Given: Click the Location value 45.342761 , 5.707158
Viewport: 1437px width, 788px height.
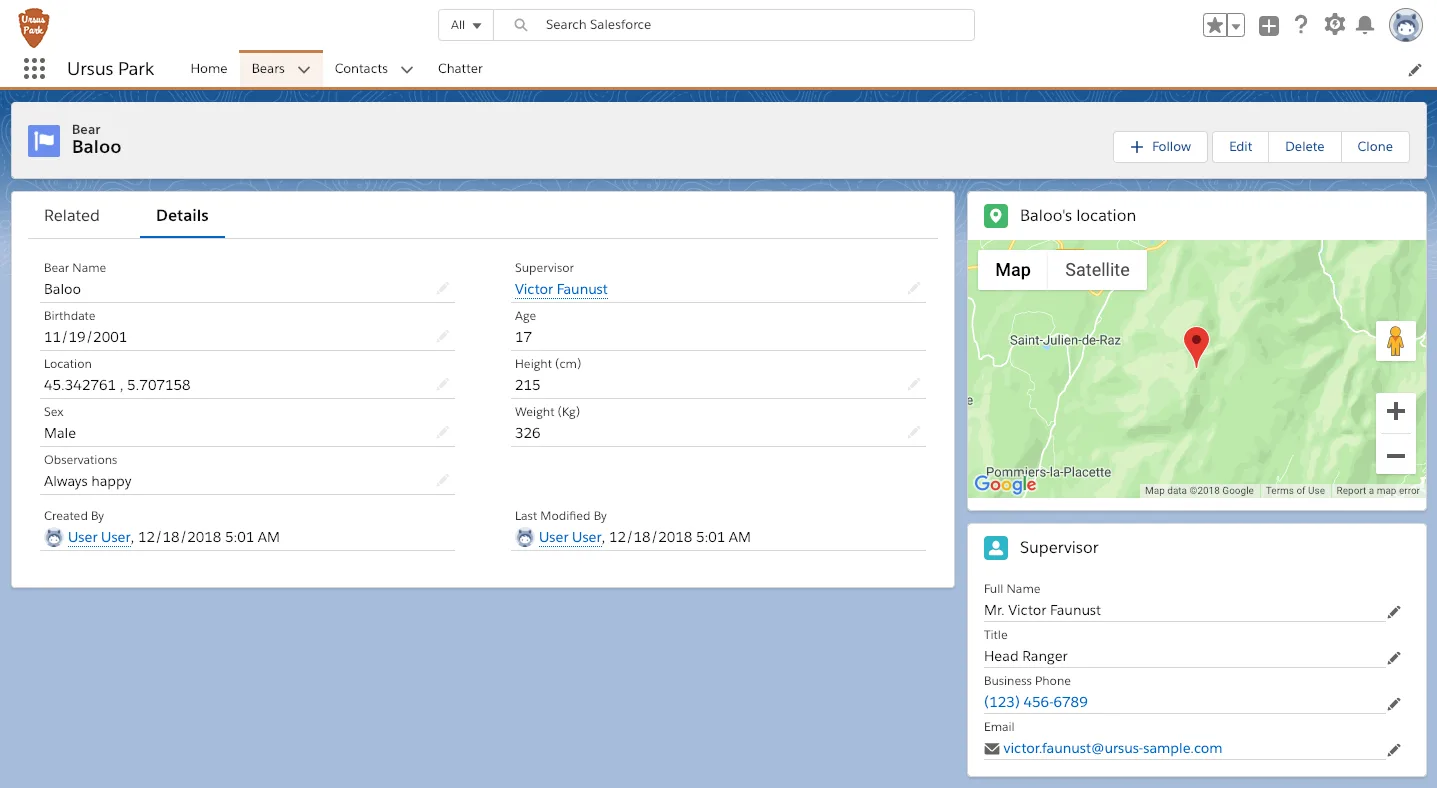Looking at the screenshot, I should tap(117, 385).
